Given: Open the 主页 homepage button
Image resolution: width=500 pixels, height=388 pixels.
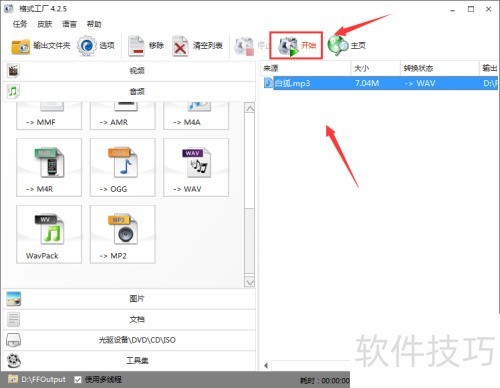Looking at the screenshot, I should pos(347,46).
